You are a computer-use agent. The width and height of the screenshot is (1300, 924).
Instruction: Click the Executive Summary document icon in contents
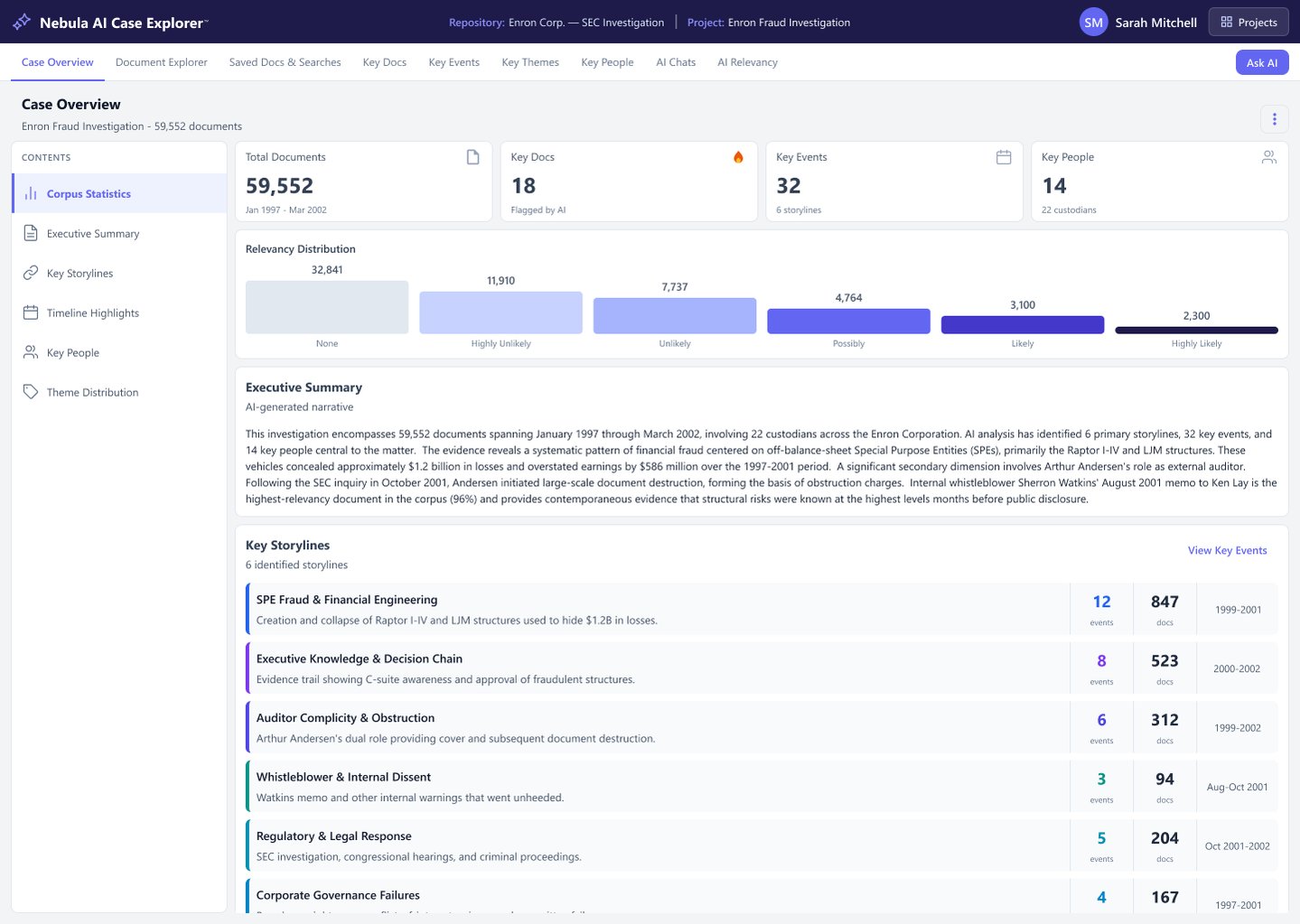(x=31, y=233)
